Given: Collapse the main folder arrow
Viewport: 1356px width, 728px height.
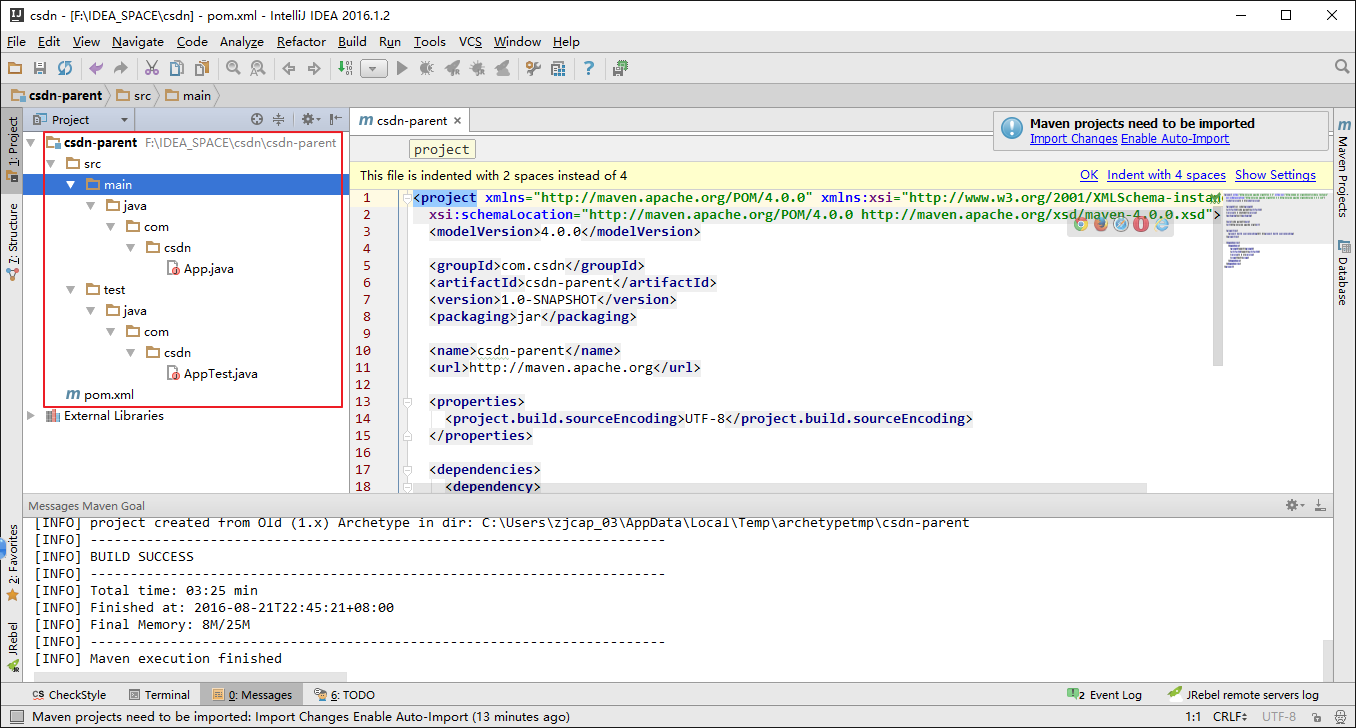Looking at the screenshot, I should coord(71,185).
